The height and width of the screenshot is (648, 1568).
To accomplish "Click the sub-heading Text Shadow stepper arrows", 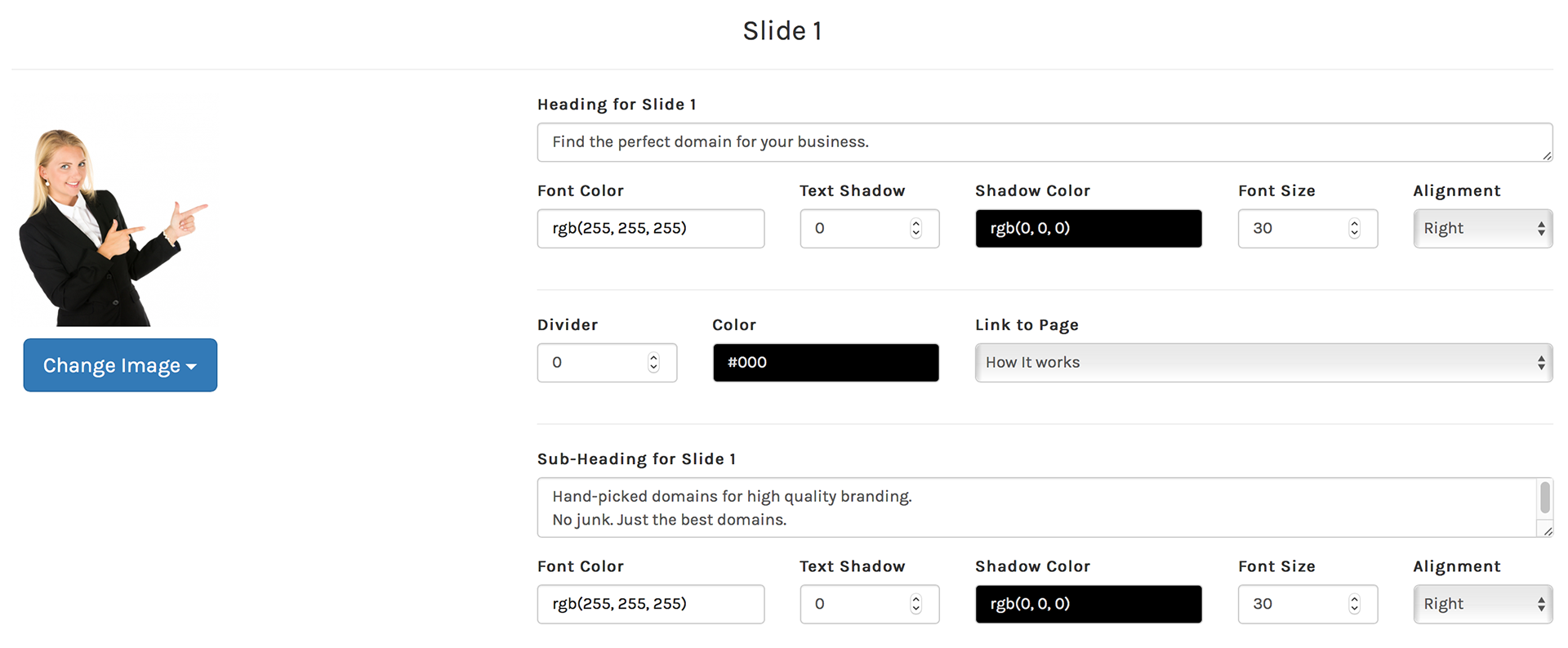I will (915, 605).
